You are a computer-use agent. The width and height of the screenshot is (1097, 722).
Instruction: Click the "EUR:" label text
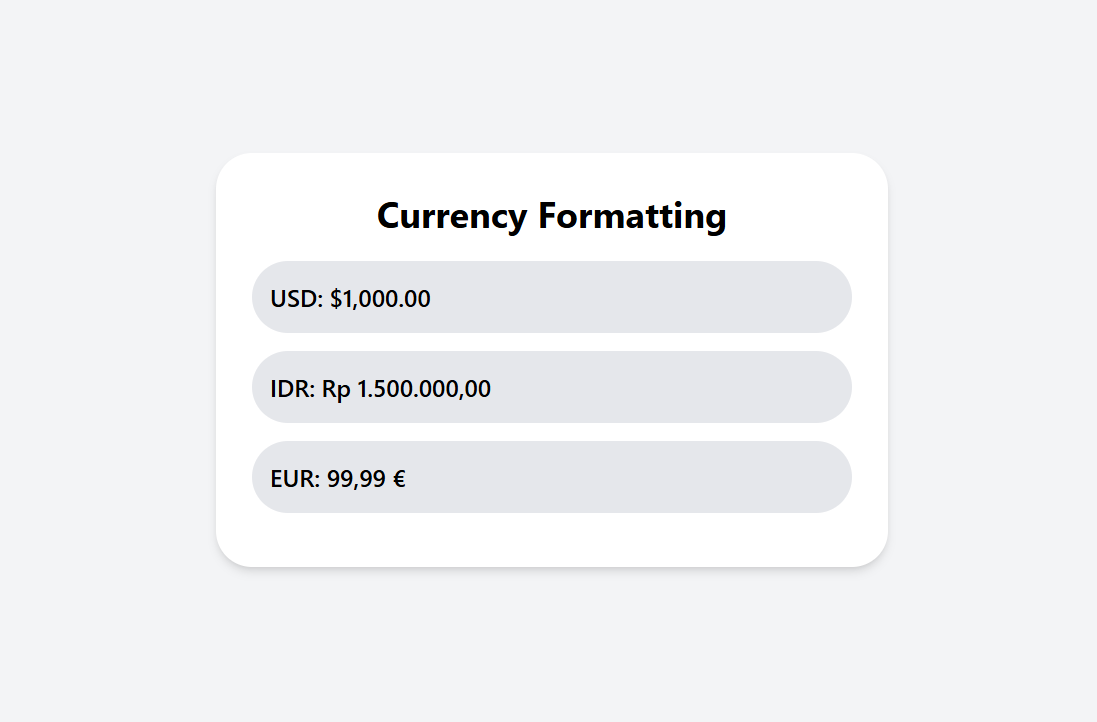(295, 478)
